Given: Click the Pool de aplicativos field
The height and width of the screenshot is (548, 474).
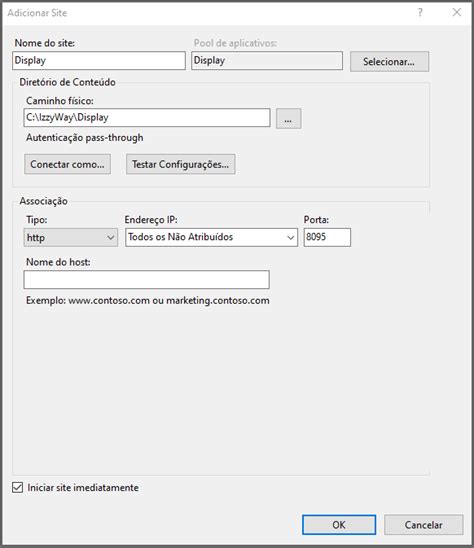Looking at the screenshot, I should (x=267, y=60).
